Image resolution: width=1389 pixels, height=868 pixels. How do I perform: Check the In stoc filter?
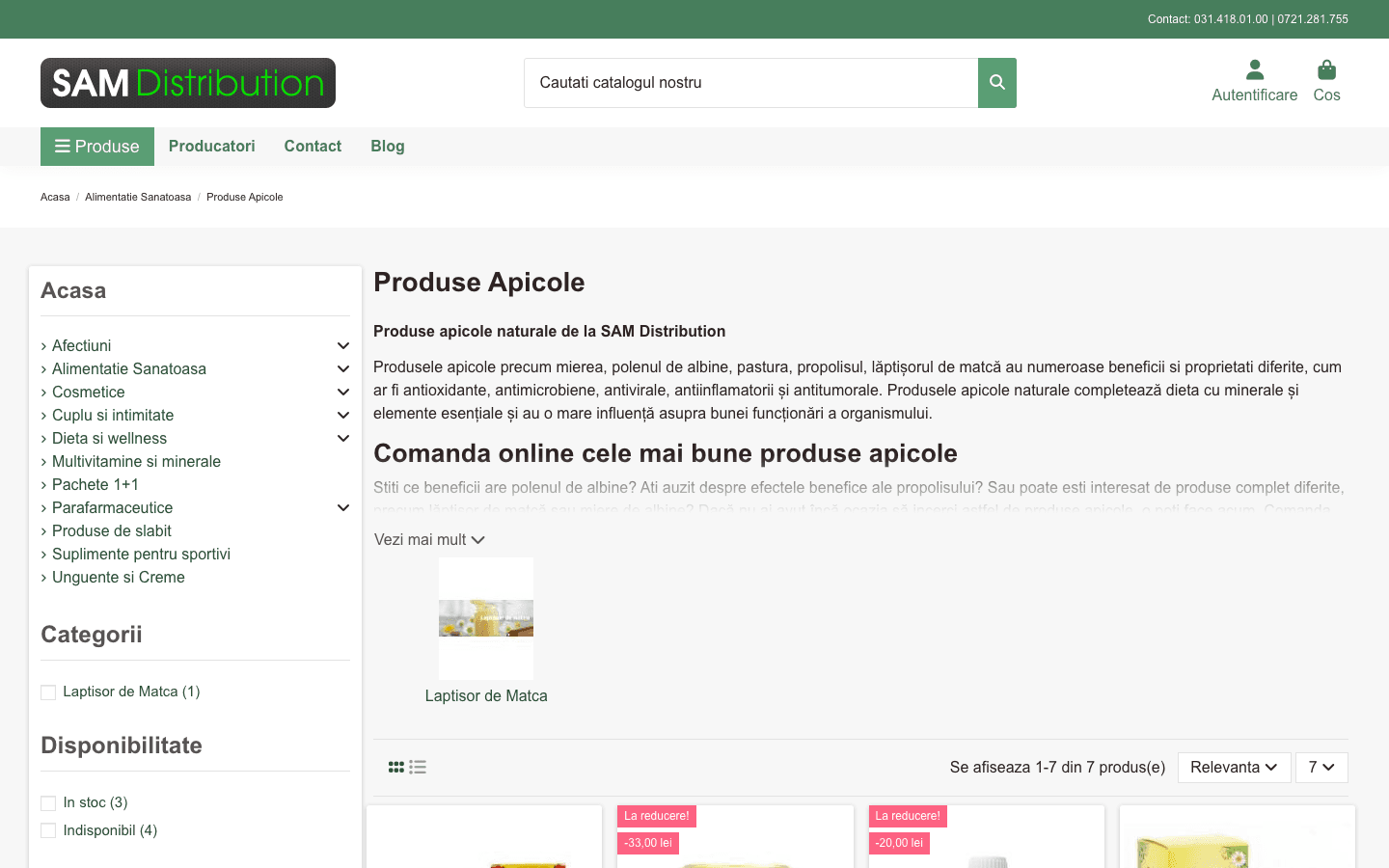(48, 803)
